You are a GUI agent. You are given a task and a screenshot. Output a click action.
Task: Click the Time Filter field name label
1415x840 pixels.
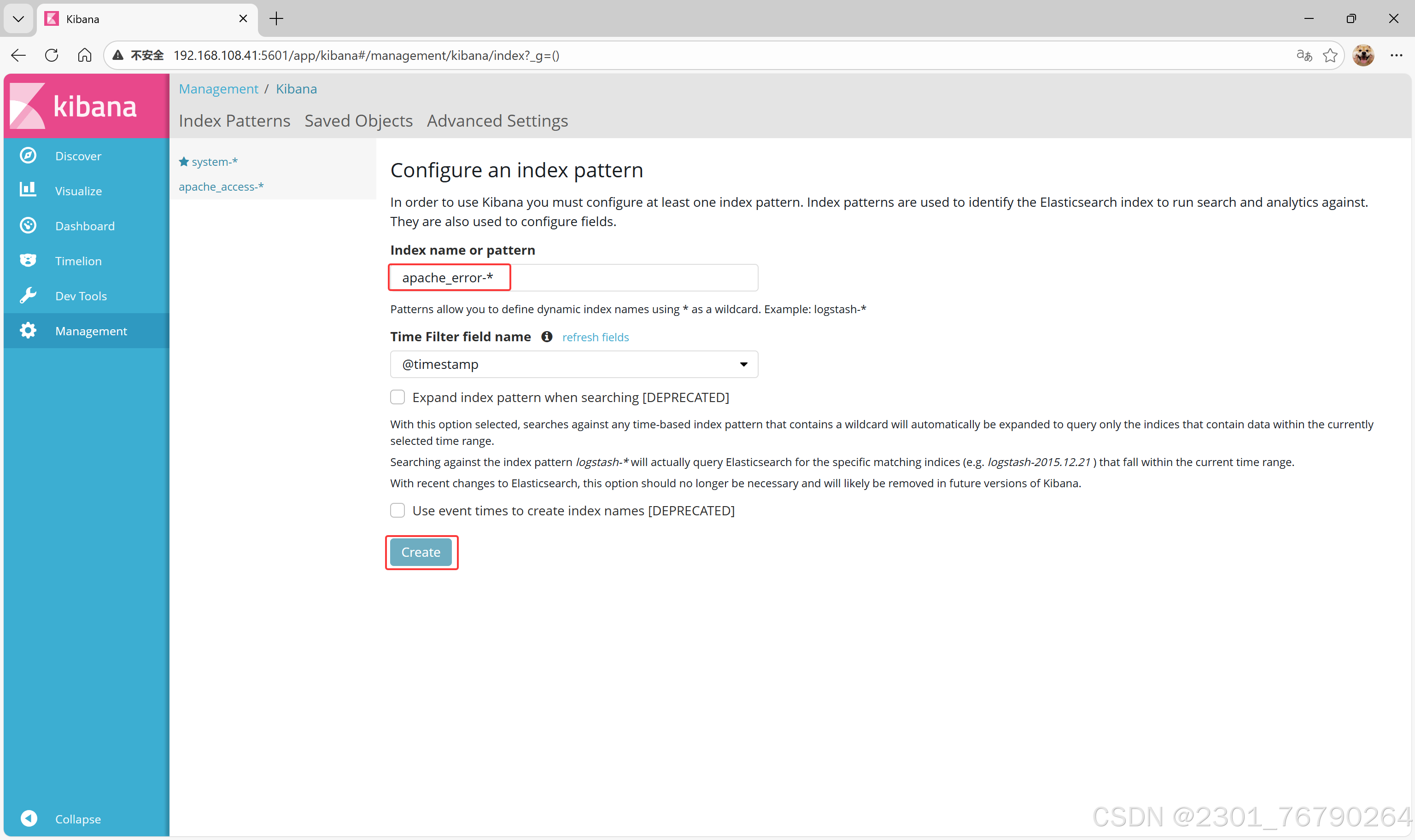pos(461,337)
